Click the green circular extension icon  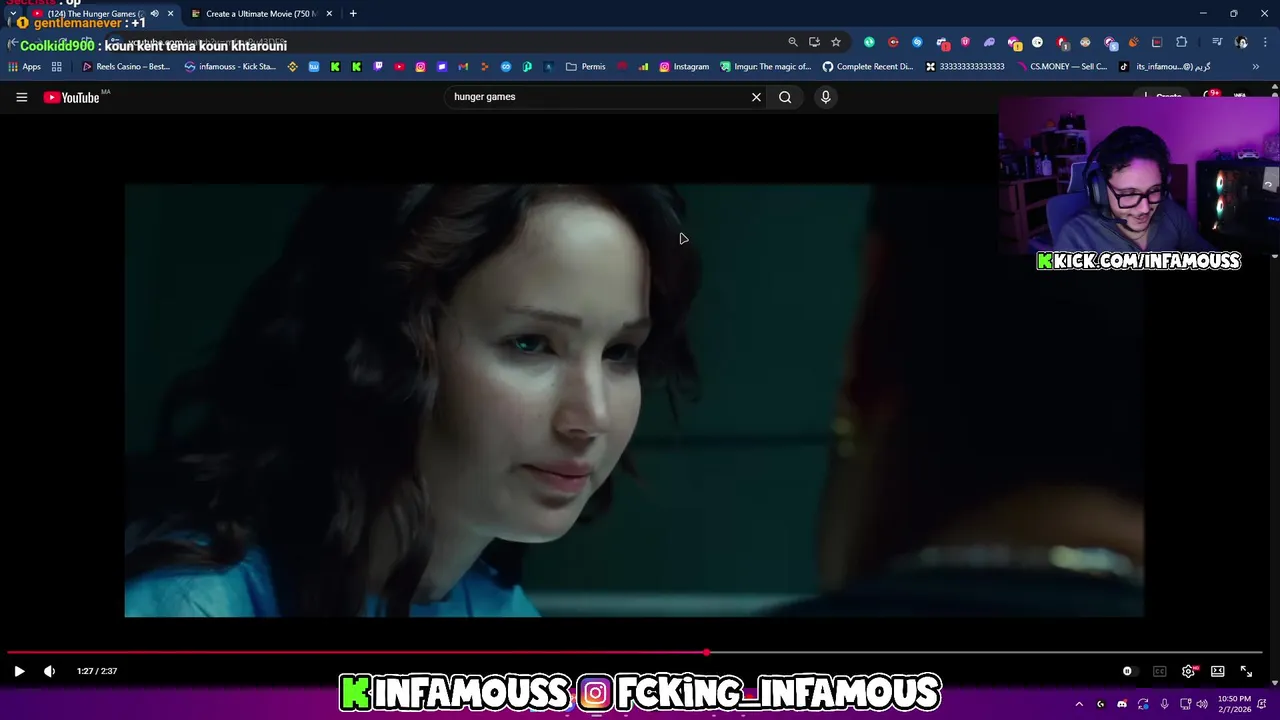(869, 42)
